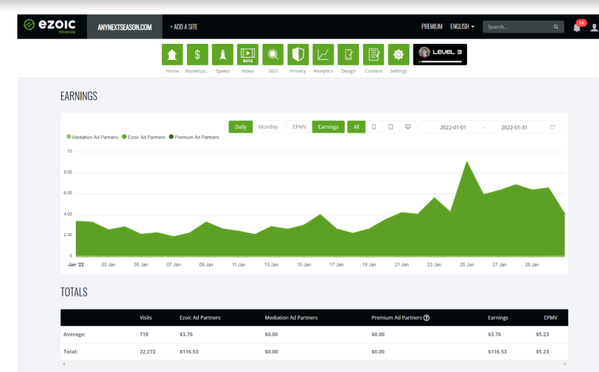Viewport: 599px width, 372px height.
Task: Expand the English language dropdown
Action: [x=462, y=26]
